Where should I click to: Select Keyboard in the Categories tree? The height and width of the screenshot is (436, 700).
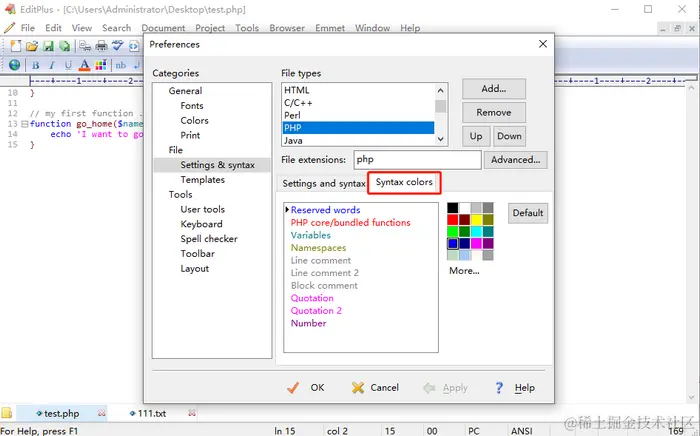tap(201, 224)
